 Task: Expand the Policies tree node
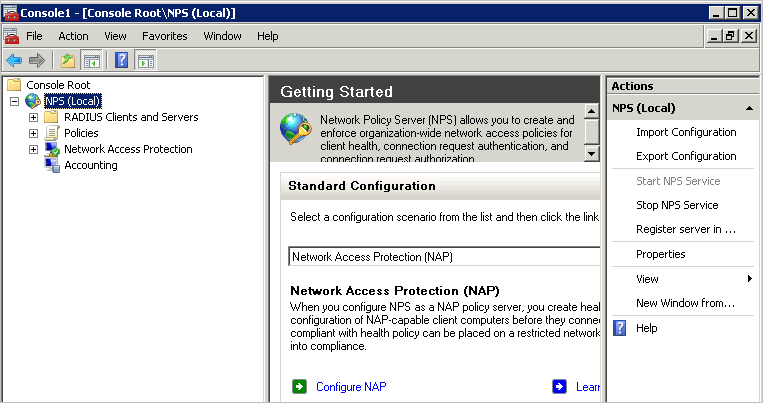click(x=33, y=133)
